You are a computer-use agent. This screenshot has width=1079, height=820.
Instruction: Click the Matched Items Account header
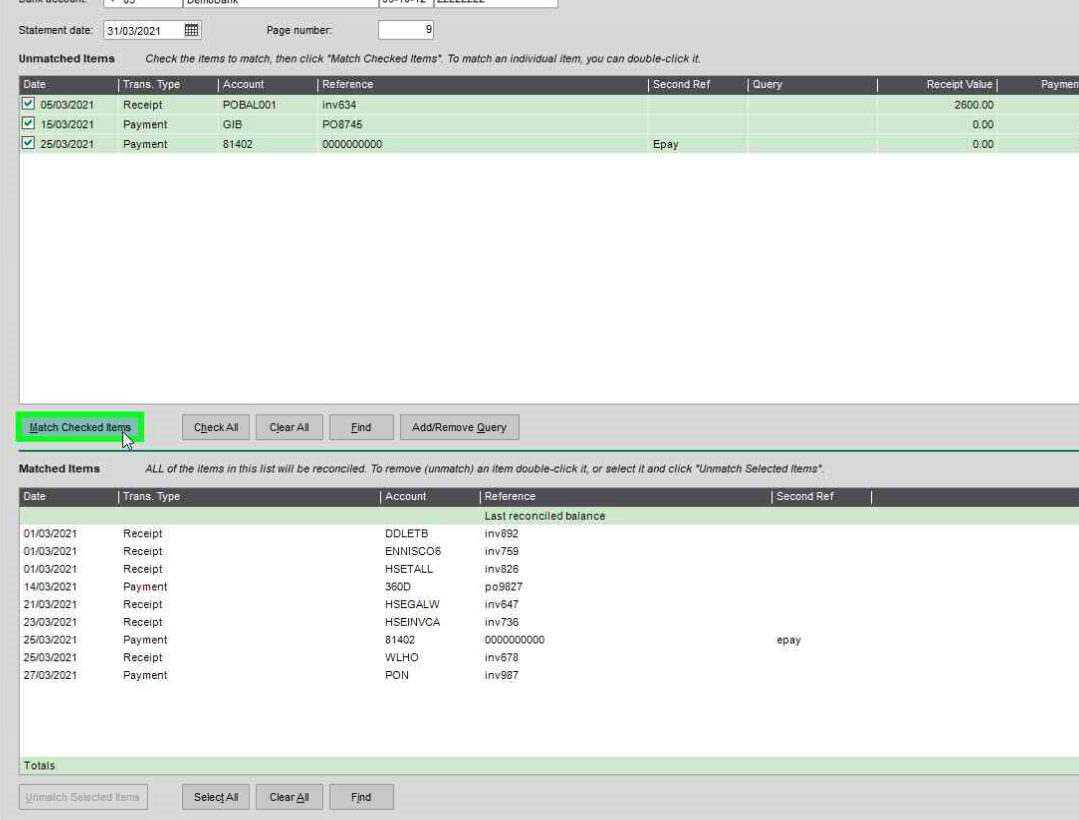coord(431,497)
